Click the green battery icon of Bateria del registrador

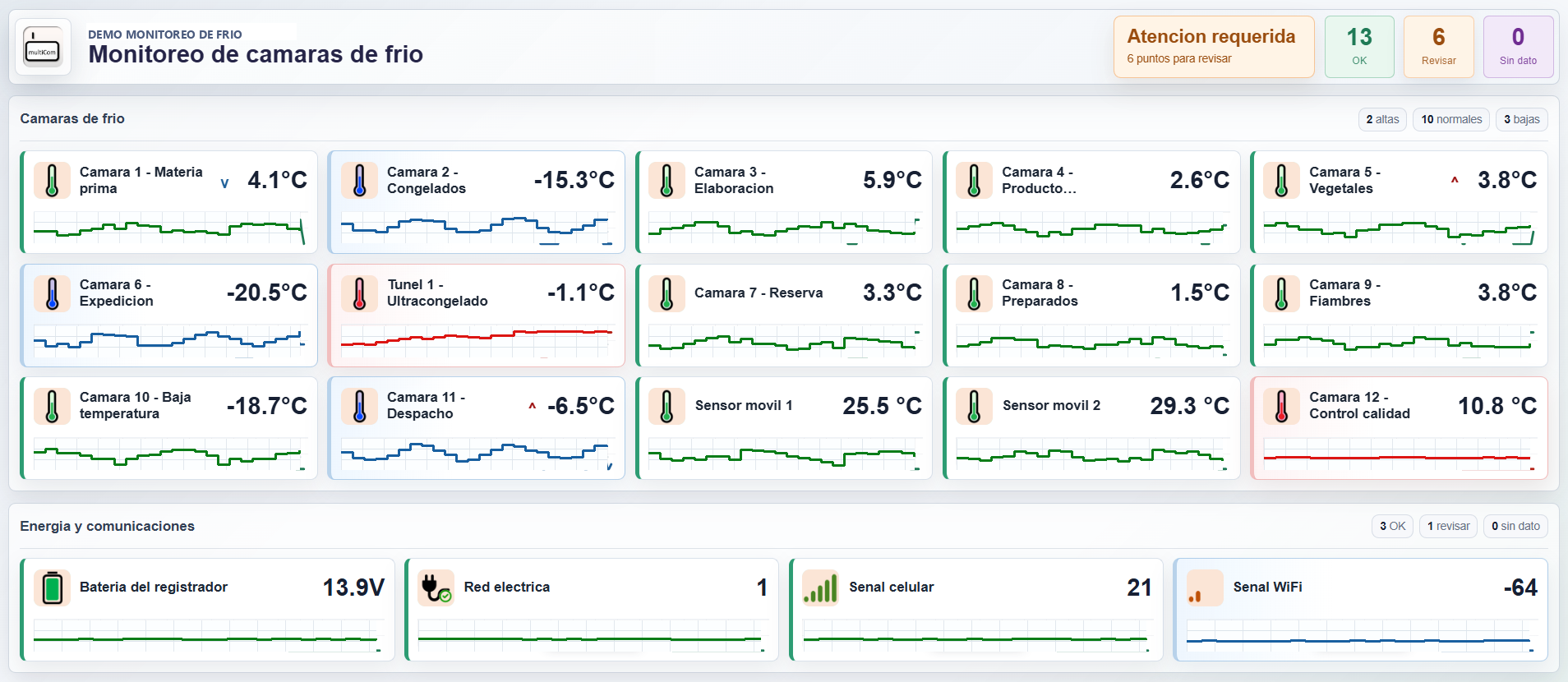(x=52, y=588)
